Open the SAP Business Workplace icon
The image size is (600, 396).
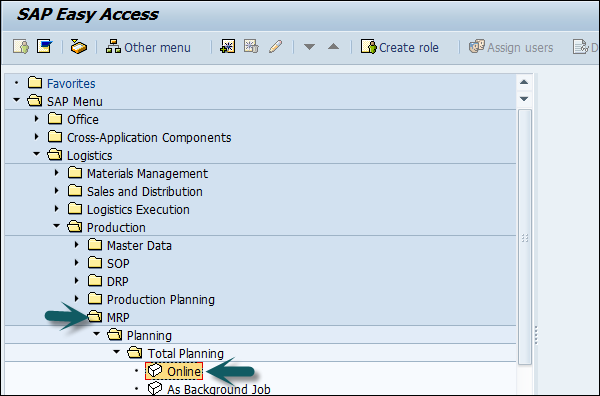point(79,47)
